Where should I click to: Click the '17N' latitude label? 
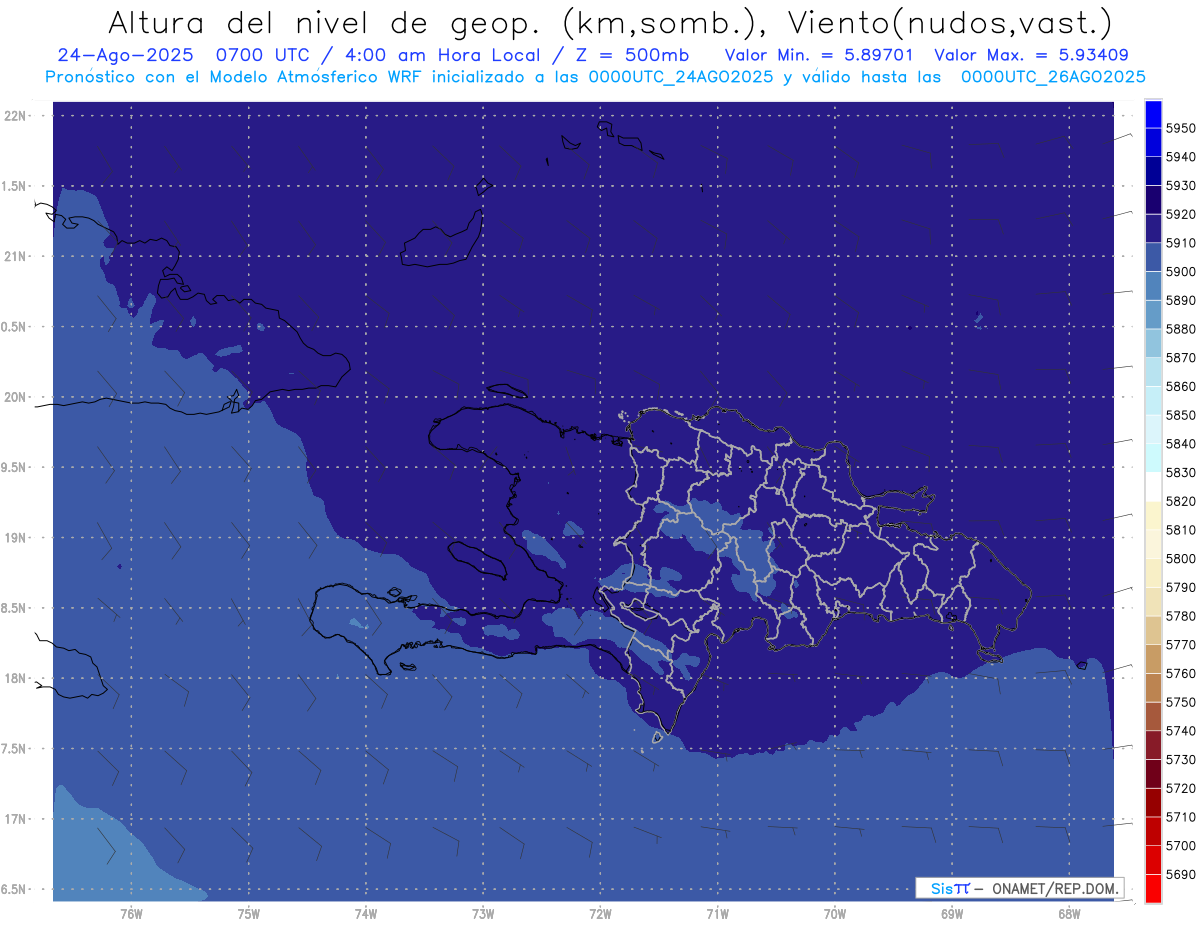[17, 819]
